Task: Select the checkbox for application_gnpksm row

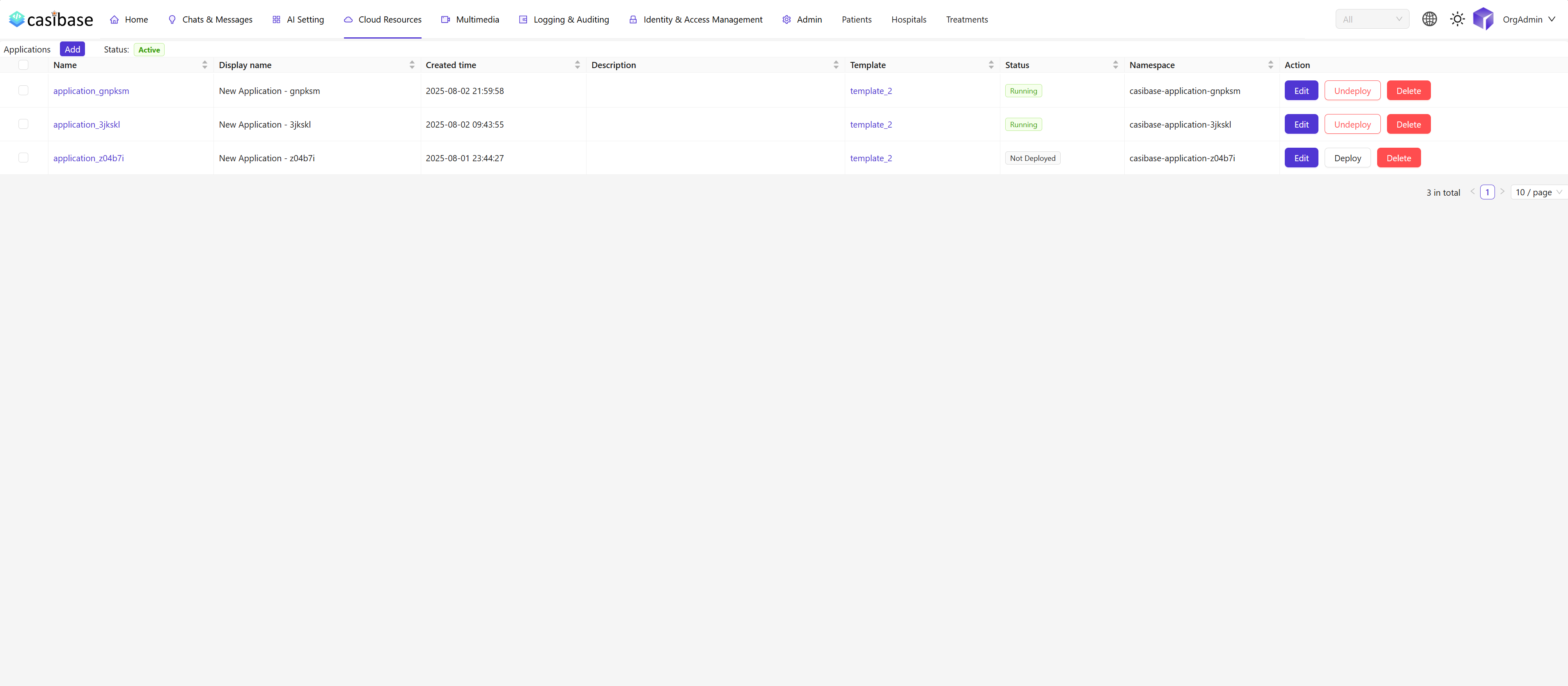Action: [24, 90]
